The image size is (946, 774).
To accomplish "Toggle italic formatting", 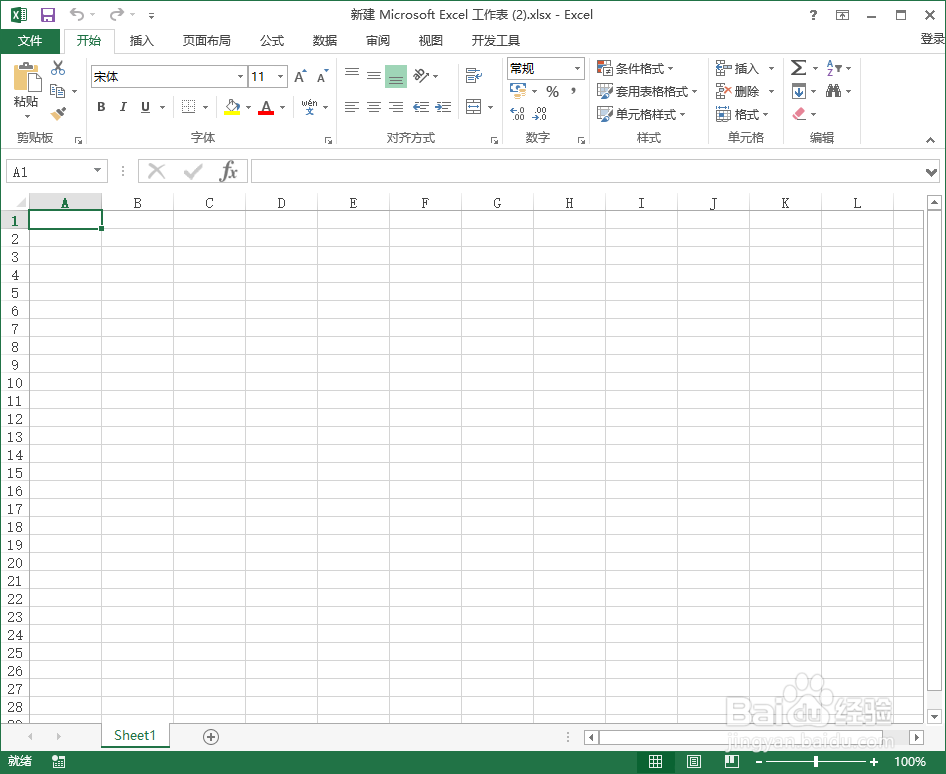I will (123, 107).
